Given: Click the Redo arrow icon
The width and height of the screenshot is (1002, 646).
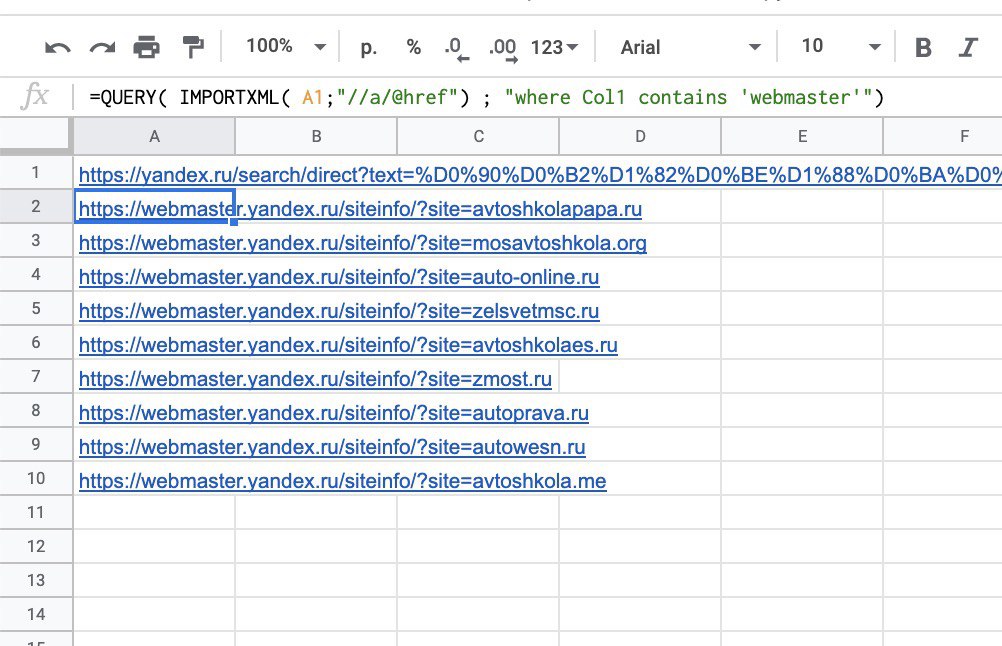Looking at the screenshot, I should (x=102, y=48).
